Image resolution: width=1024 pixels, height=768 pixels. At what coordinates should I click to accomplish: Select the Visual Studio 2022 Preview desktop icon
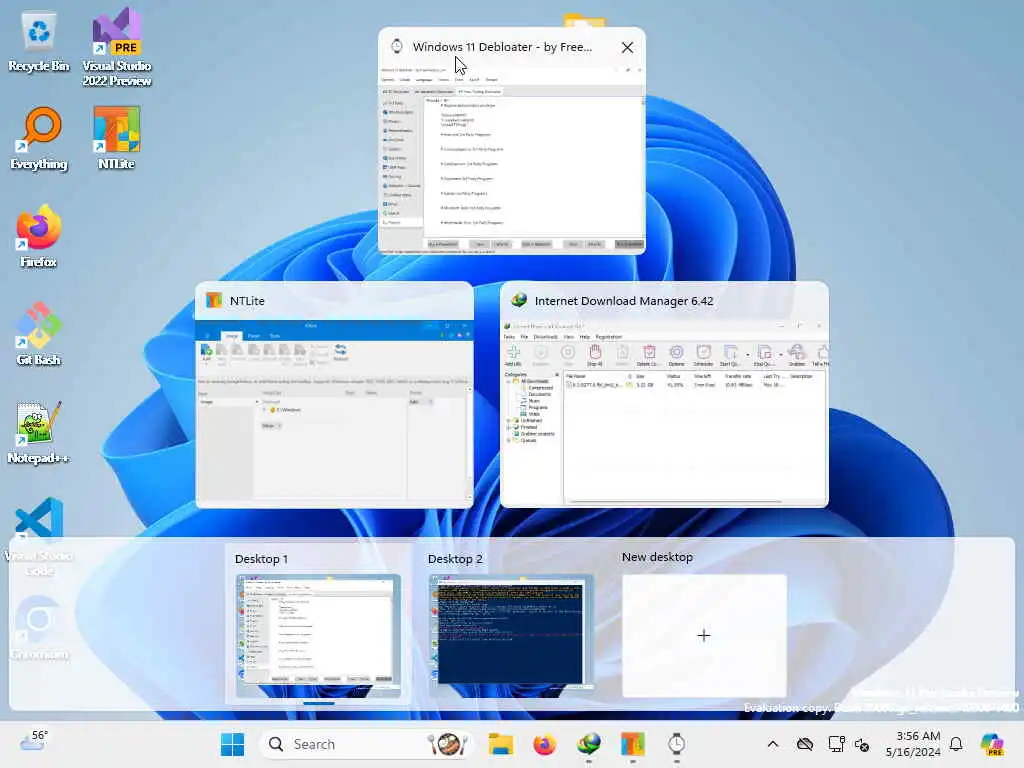coord(117,47)
